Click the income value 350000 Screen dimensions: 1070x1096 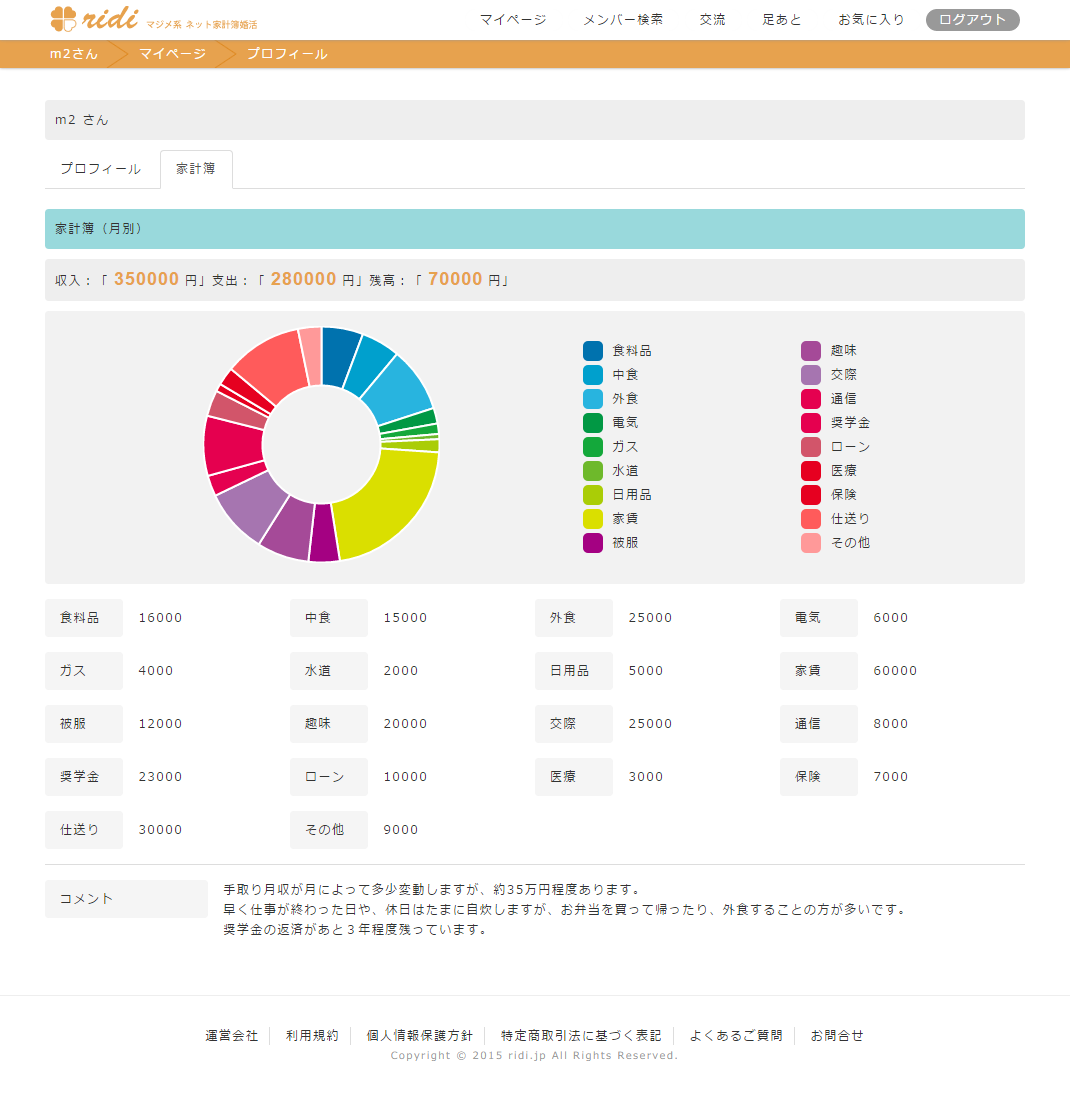coord(146,280)
